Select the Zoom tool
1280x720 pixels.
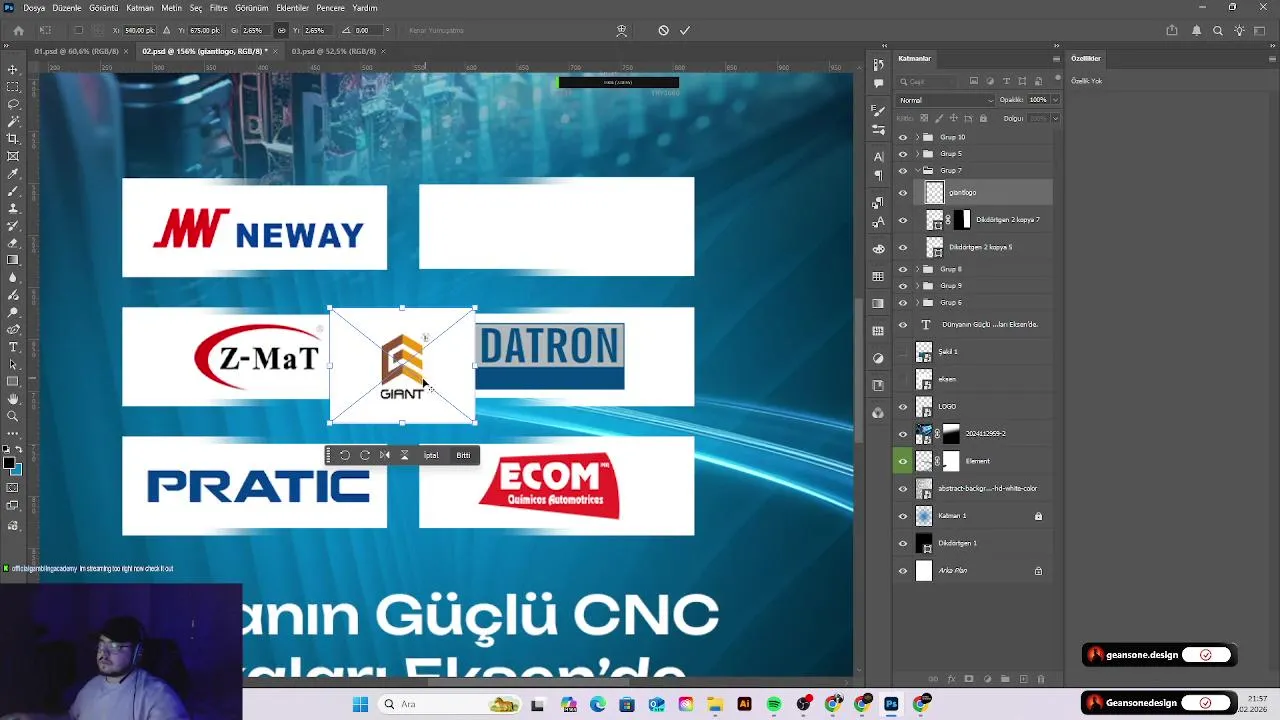(13, 416)
